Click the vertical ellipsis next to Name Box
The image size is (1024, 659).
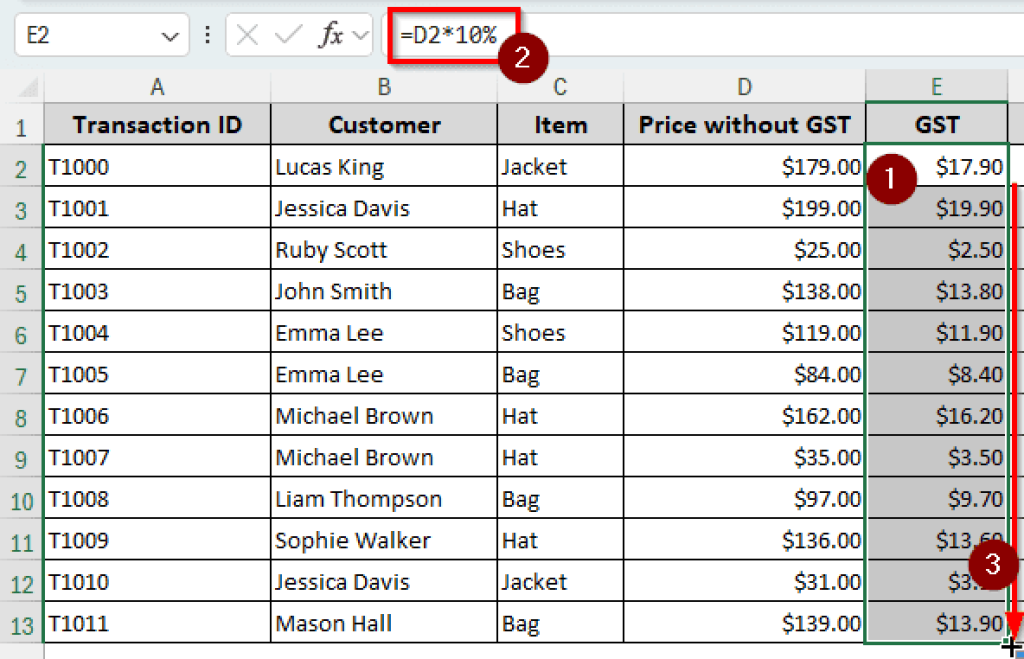coord(207,34)
